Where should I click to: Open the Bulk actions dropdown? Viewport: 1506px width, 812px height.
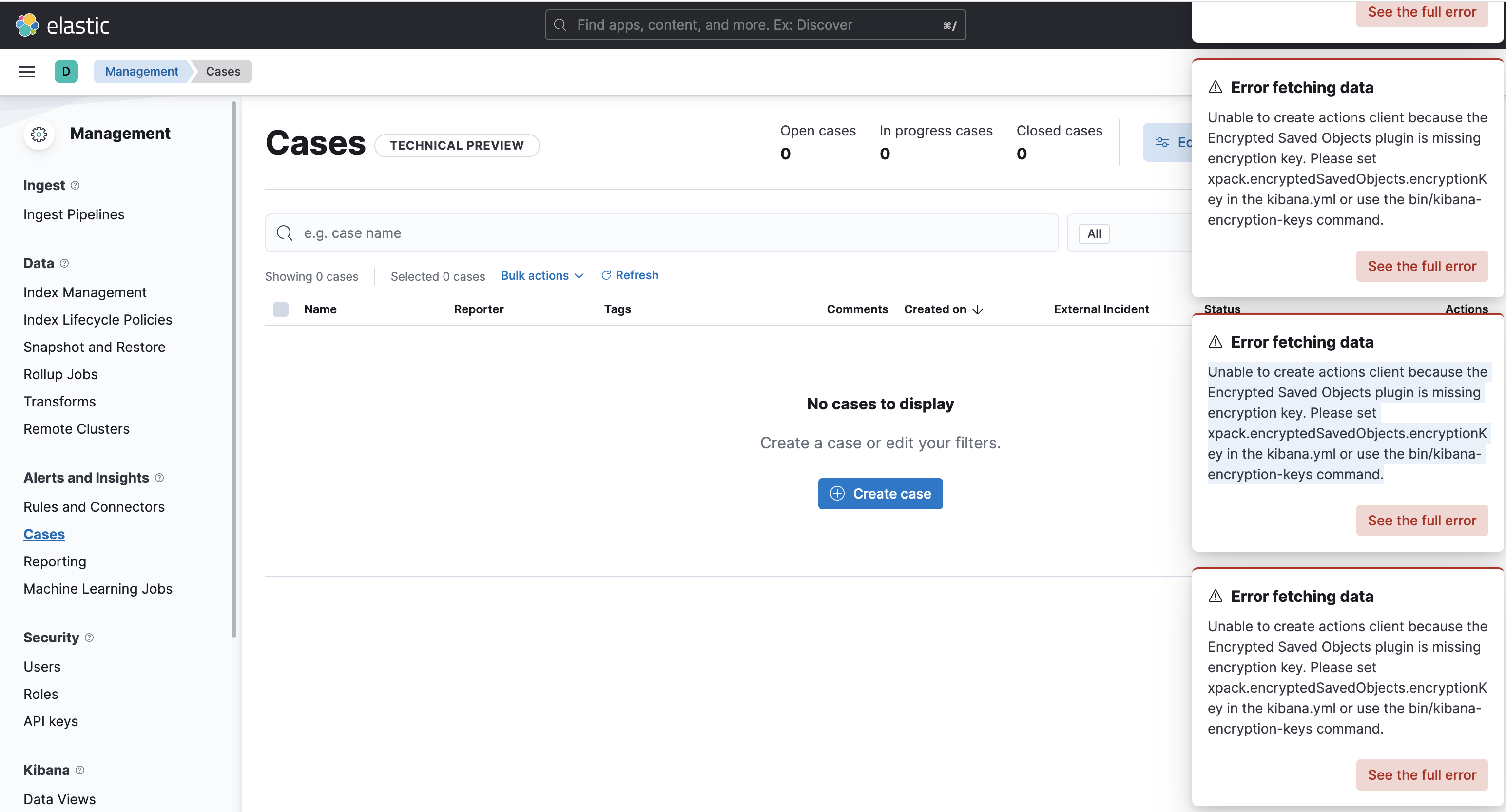pyautogui.click(x=541, y=275)
